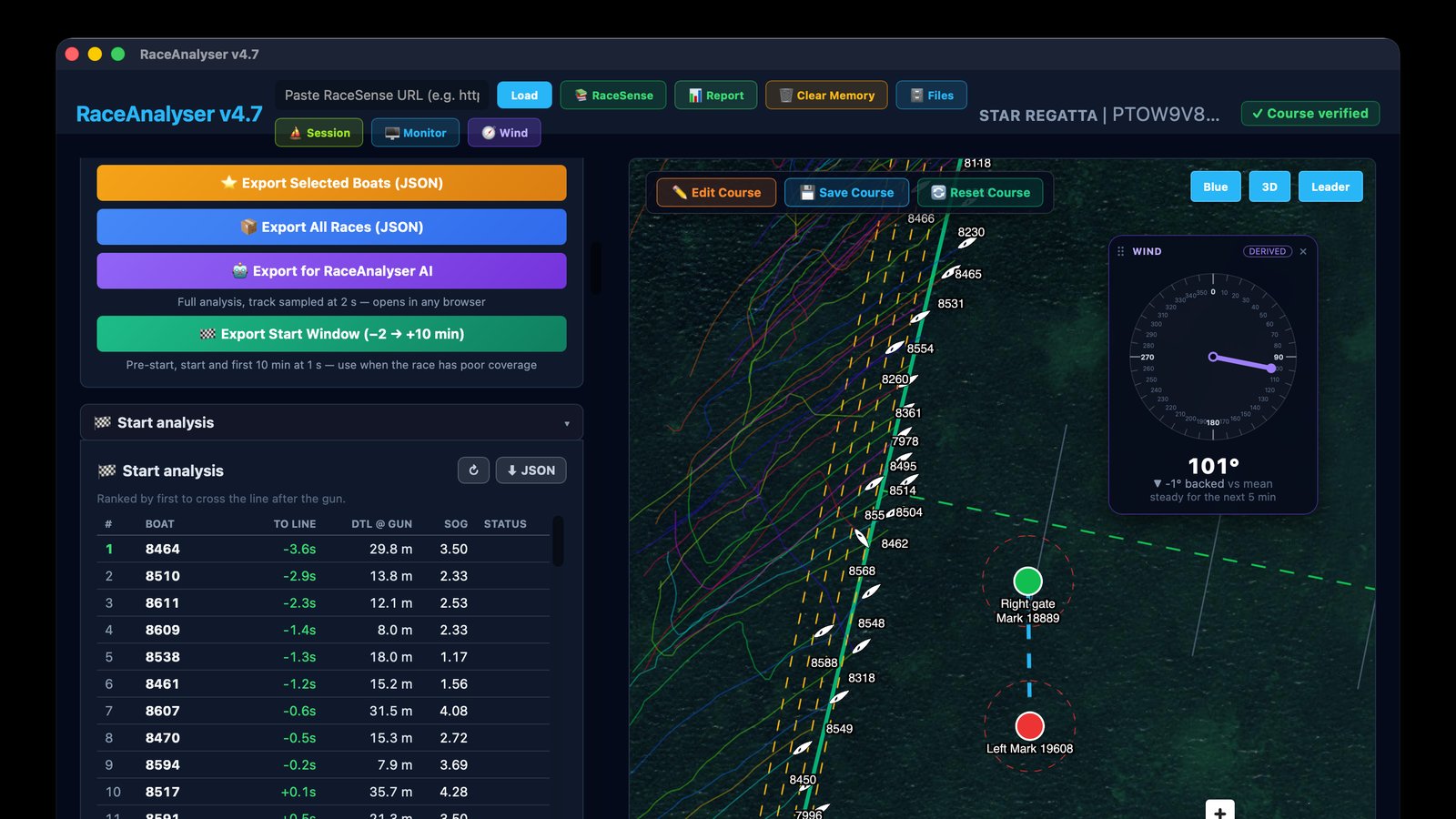
Task: Click Reset Course on the map
Action: tap(980, 192)
